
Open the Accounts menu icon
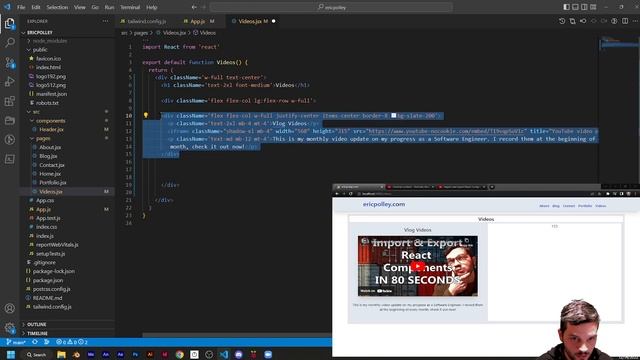coord(9,309)
